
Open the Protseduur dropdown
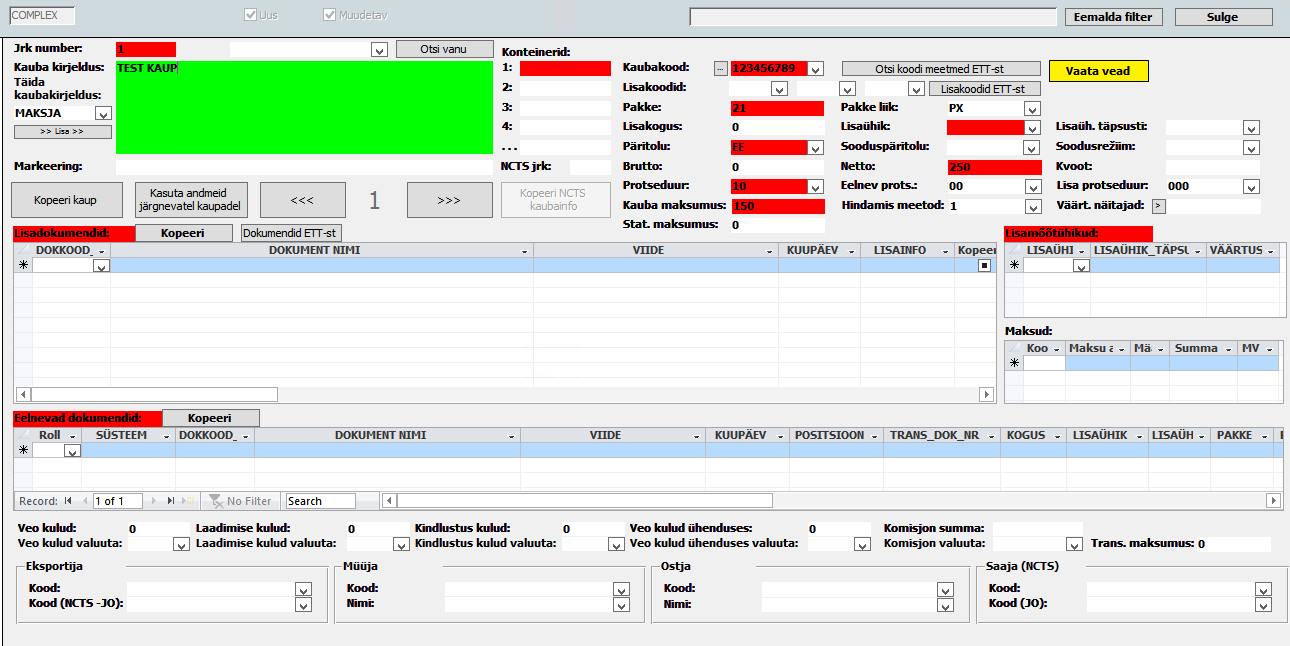pyautogui.click(x=816, y=186)
